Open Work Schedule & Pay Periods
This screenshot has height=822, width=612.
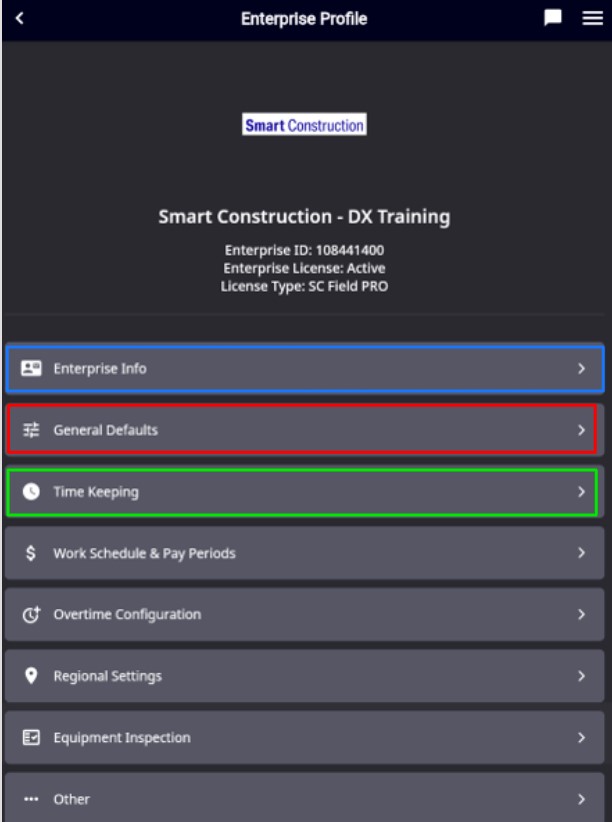click(305, 553)
